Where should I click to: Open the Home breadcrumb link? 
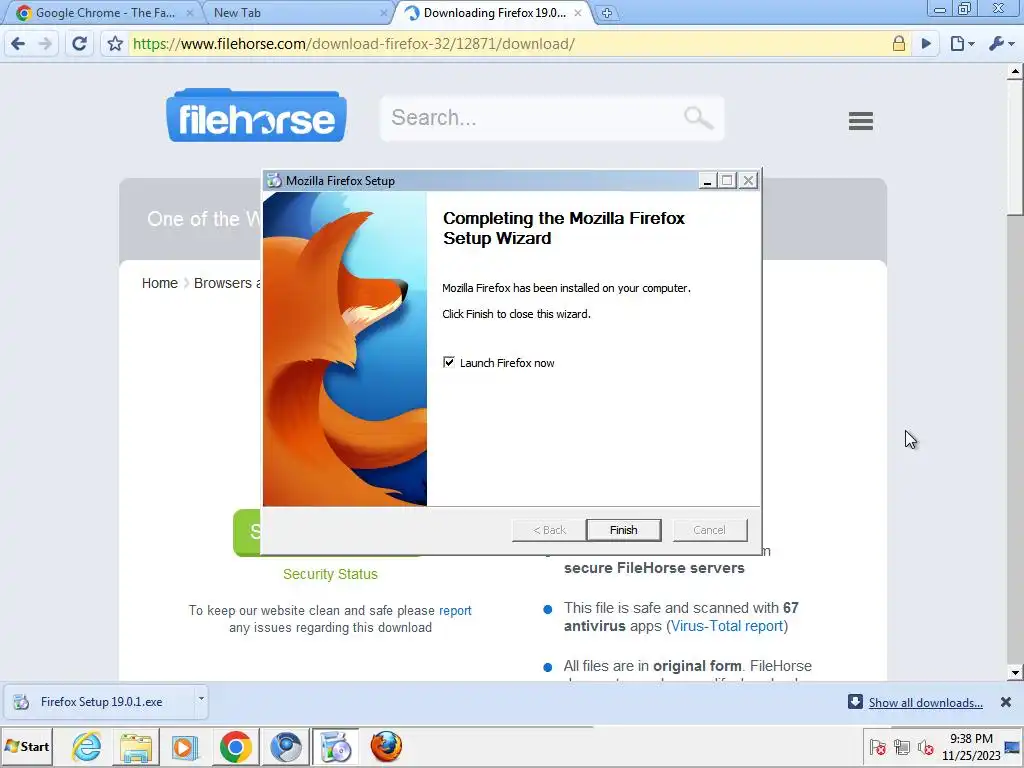[x=159, y=283]
